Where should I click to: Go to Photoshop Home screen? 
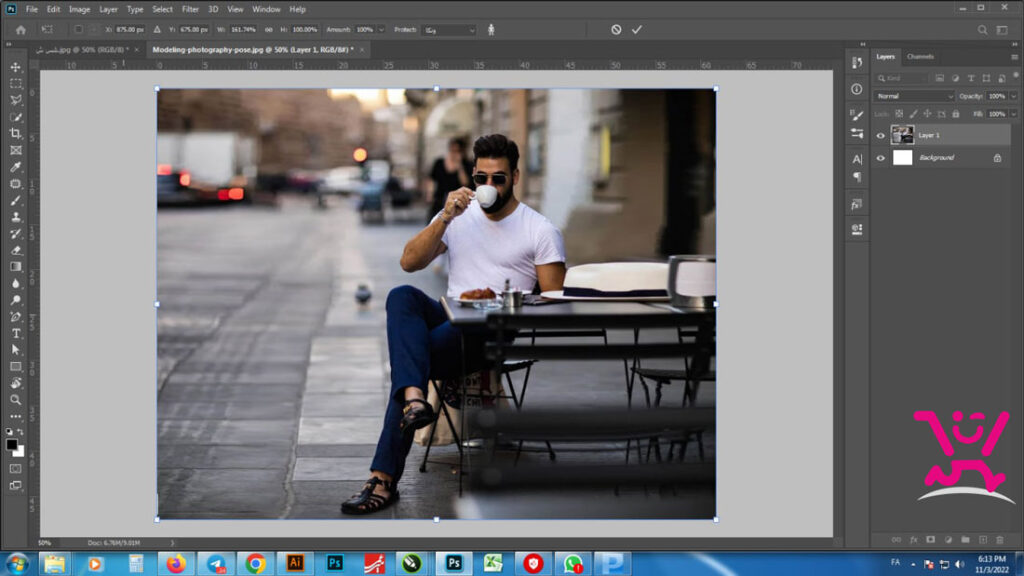tap(21, 29)
